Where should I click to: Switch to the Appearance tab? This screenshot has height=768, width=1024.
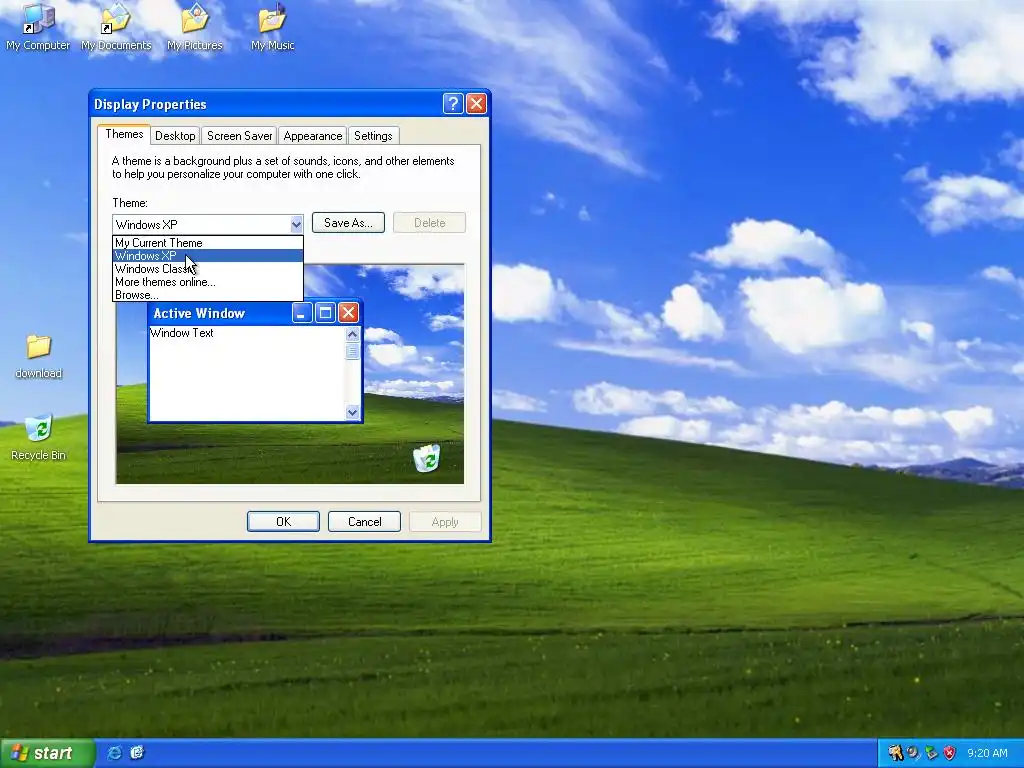pyautogui.click(x=312, y=136)
